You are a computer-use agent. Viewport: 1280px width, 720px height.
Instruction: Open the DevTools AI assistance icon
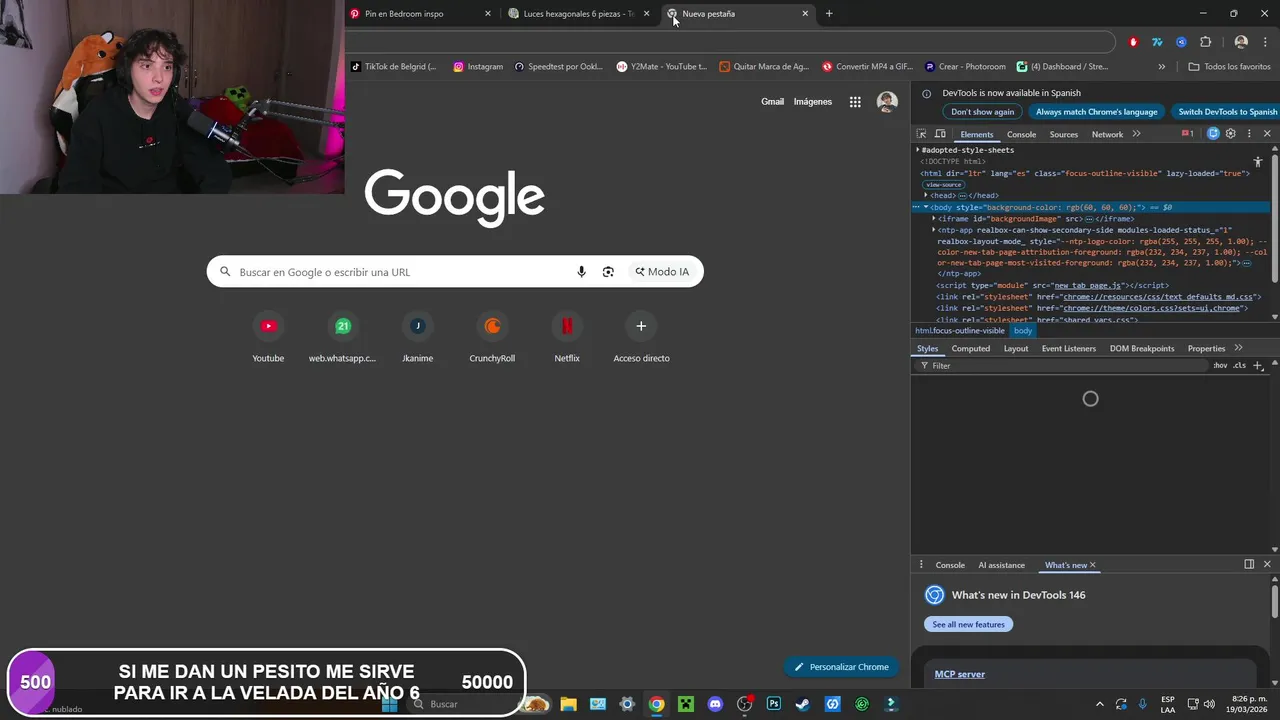(1213, 134)
